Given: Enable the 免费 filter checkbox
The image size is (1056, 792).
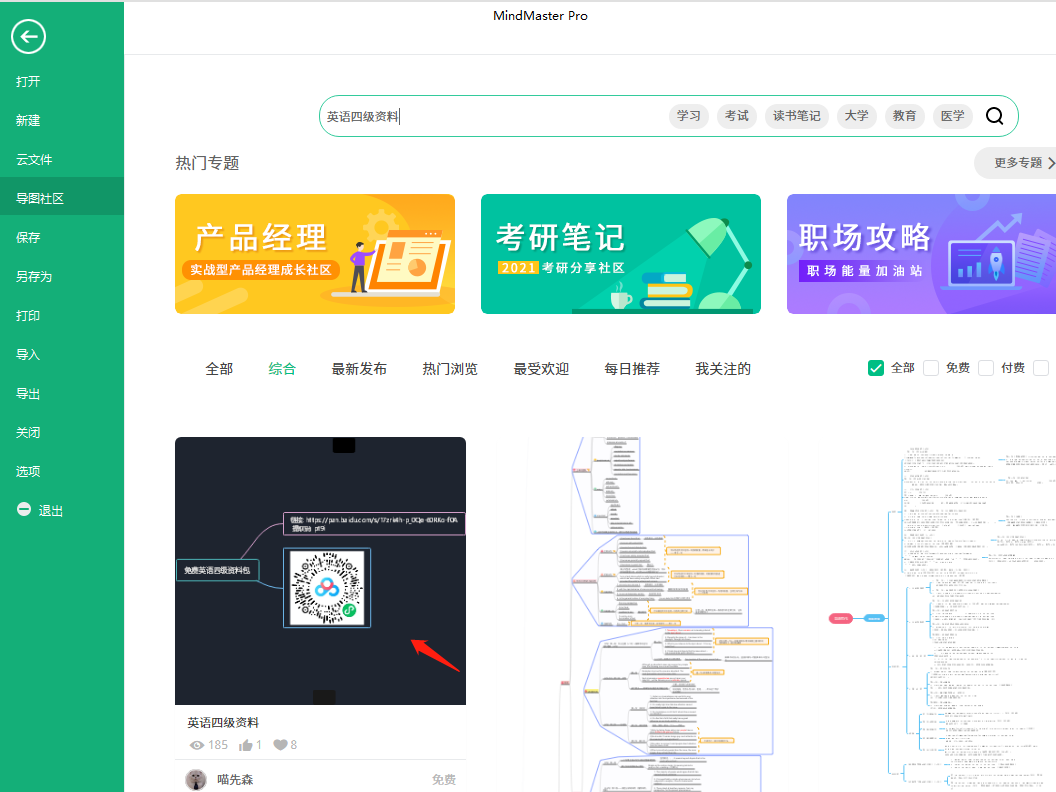Looking at the screenshot, I should (x=931, y=368).
